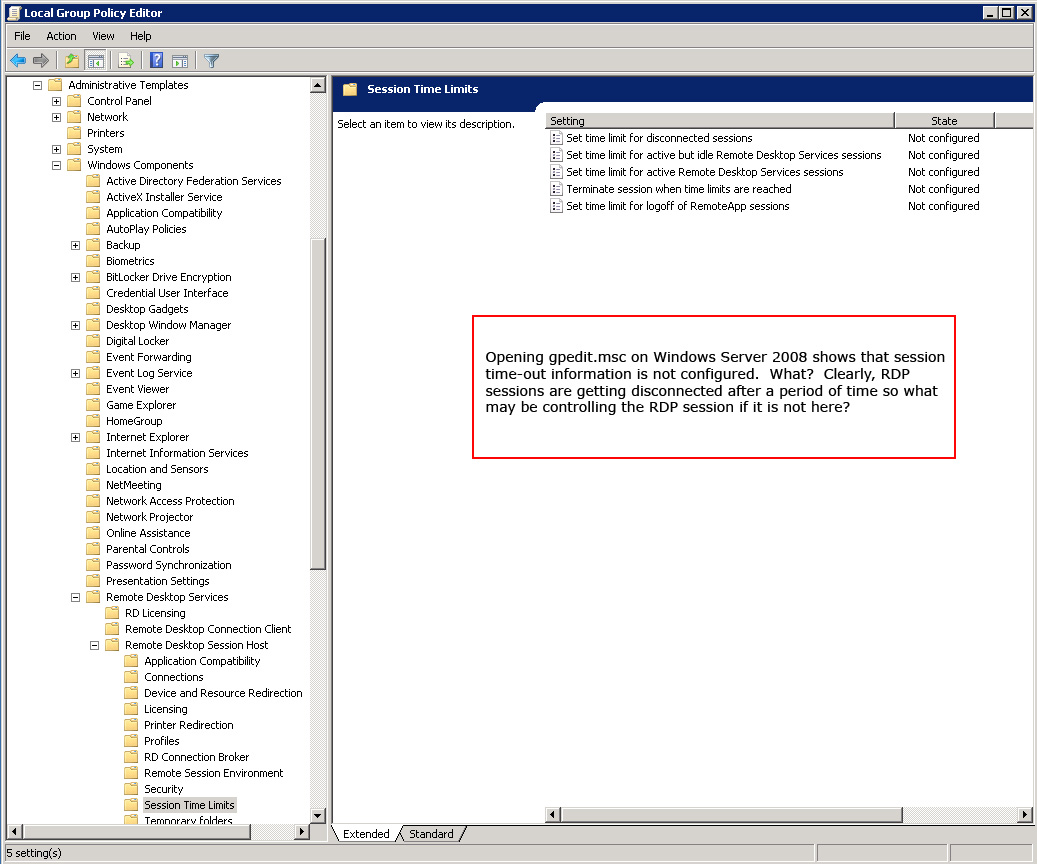Expand the Backup node
This screenshot has width=1037, height=864.
(75, 245)
